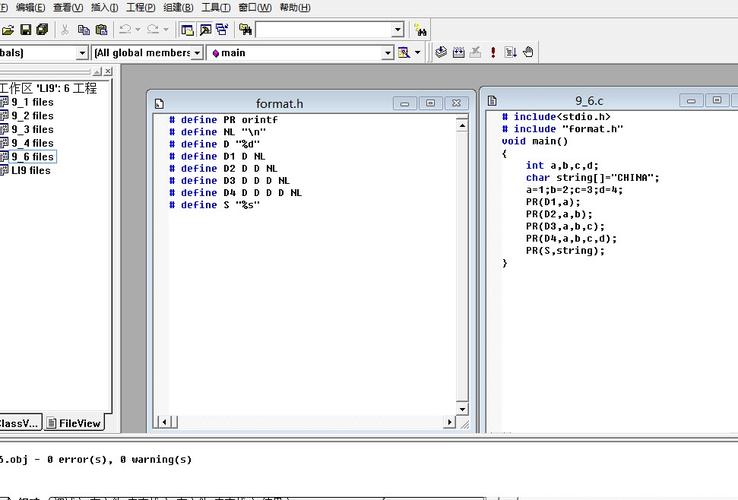Select the 9_6 files project node
The width and height of the screenshot is (738, 500).
coord(32,157)
